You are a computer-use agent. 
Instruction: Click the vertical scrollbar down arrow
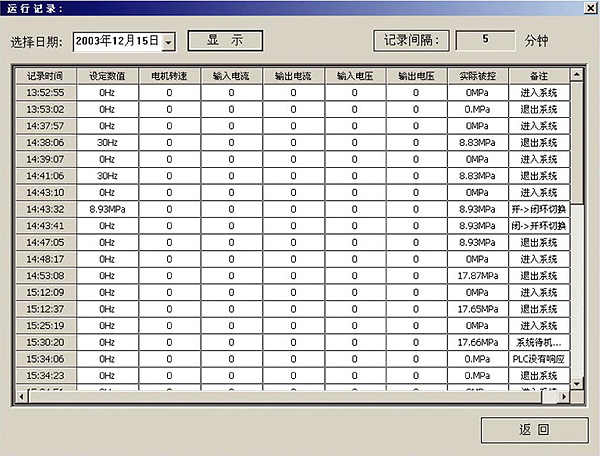click(x=576, y=383)
